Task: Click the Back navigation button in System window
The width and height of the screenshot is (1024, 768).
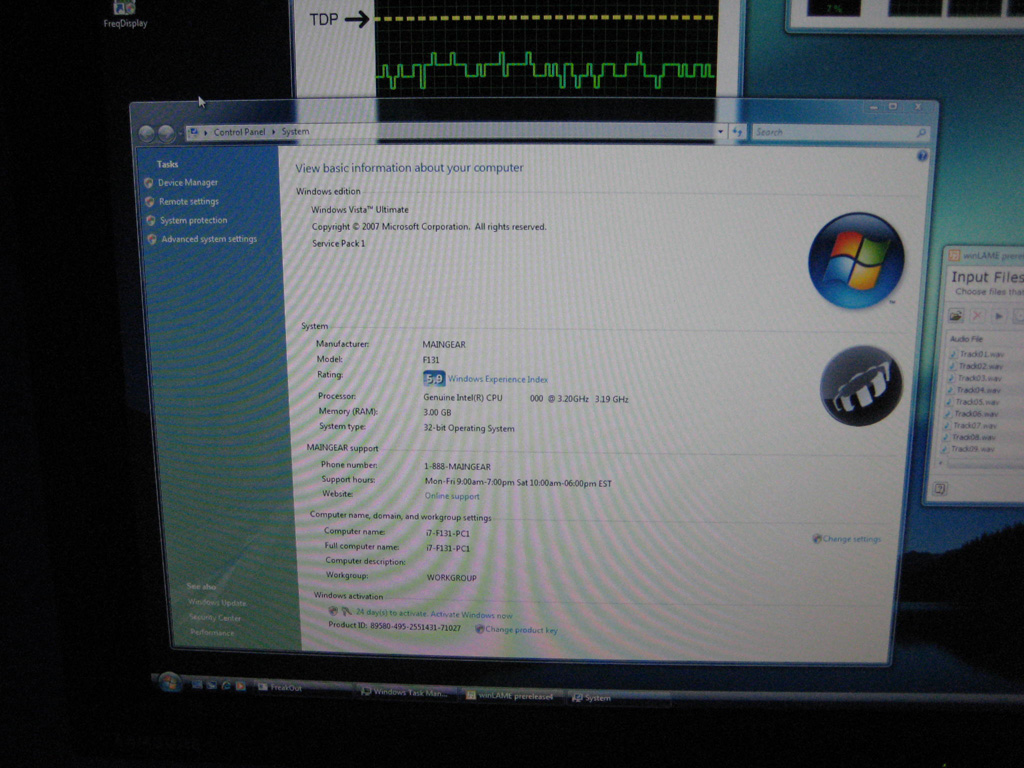Action: click(x=147, y=134)
